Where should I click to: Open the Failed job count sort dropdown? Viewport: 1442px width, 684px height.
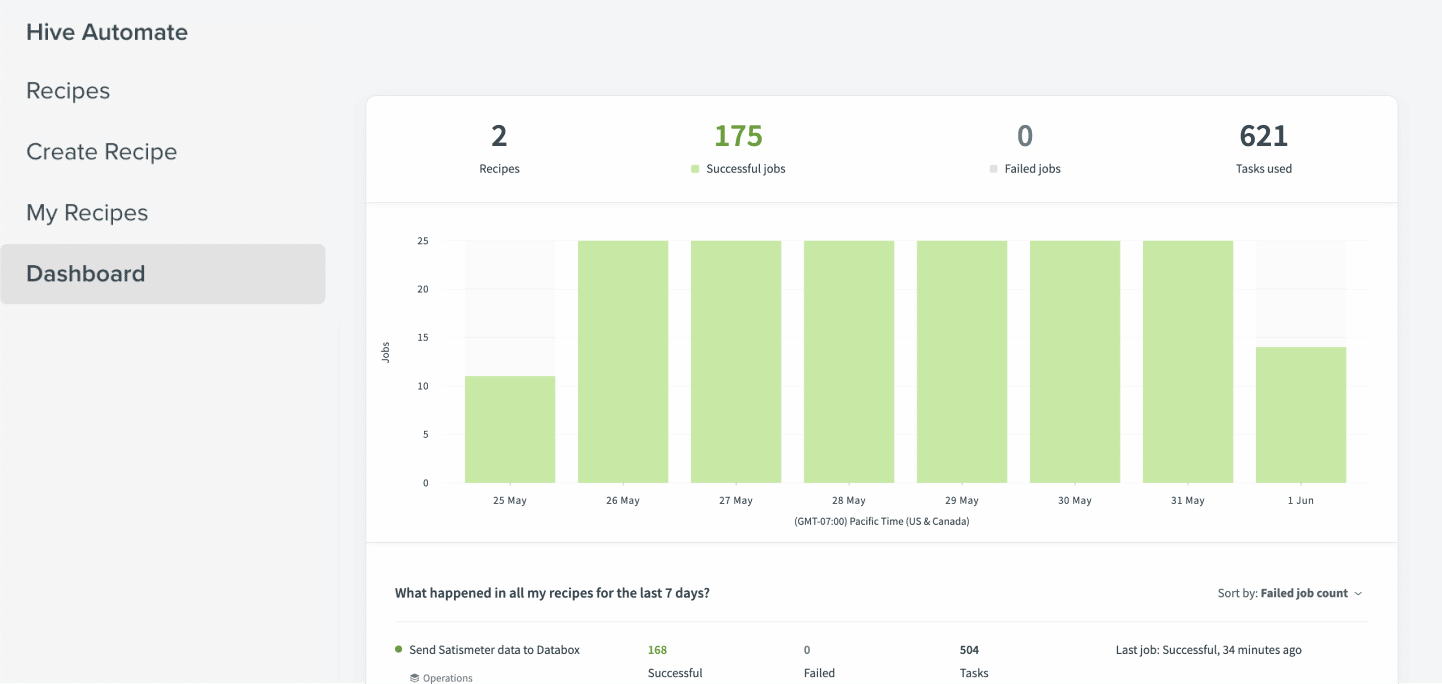click(1304, 593)
